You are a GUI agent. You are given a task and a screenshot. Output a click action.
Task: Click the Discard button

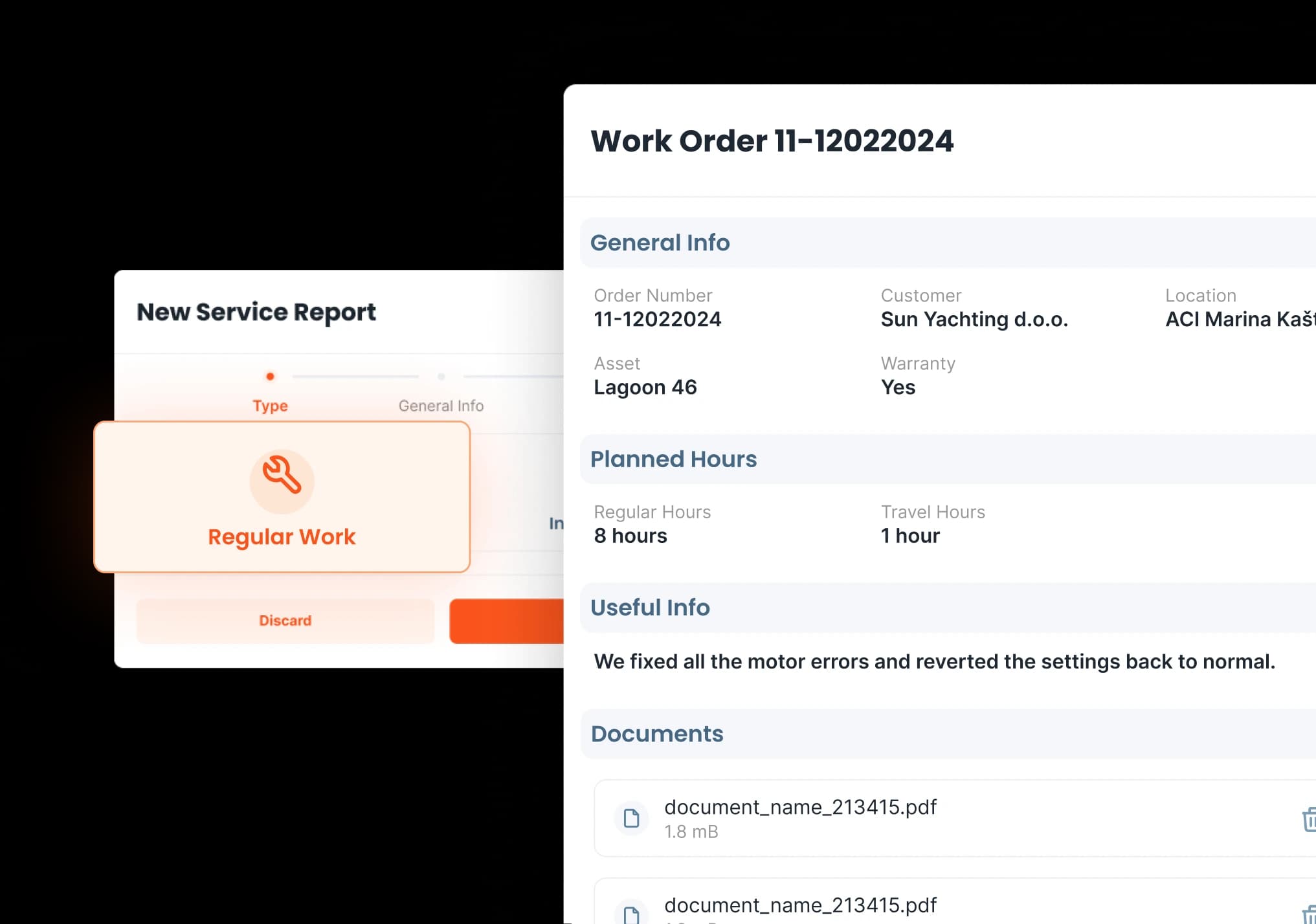(285, 620)
